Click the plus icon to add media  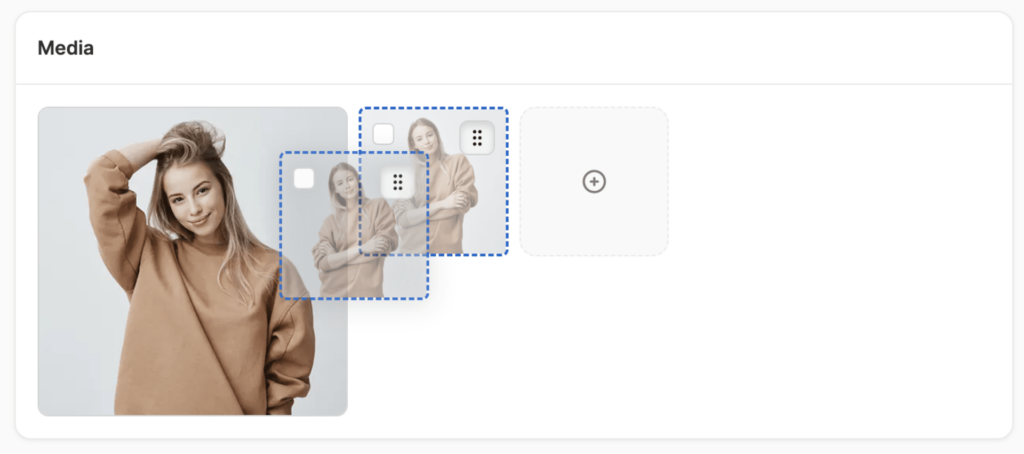tap(594, 182)
